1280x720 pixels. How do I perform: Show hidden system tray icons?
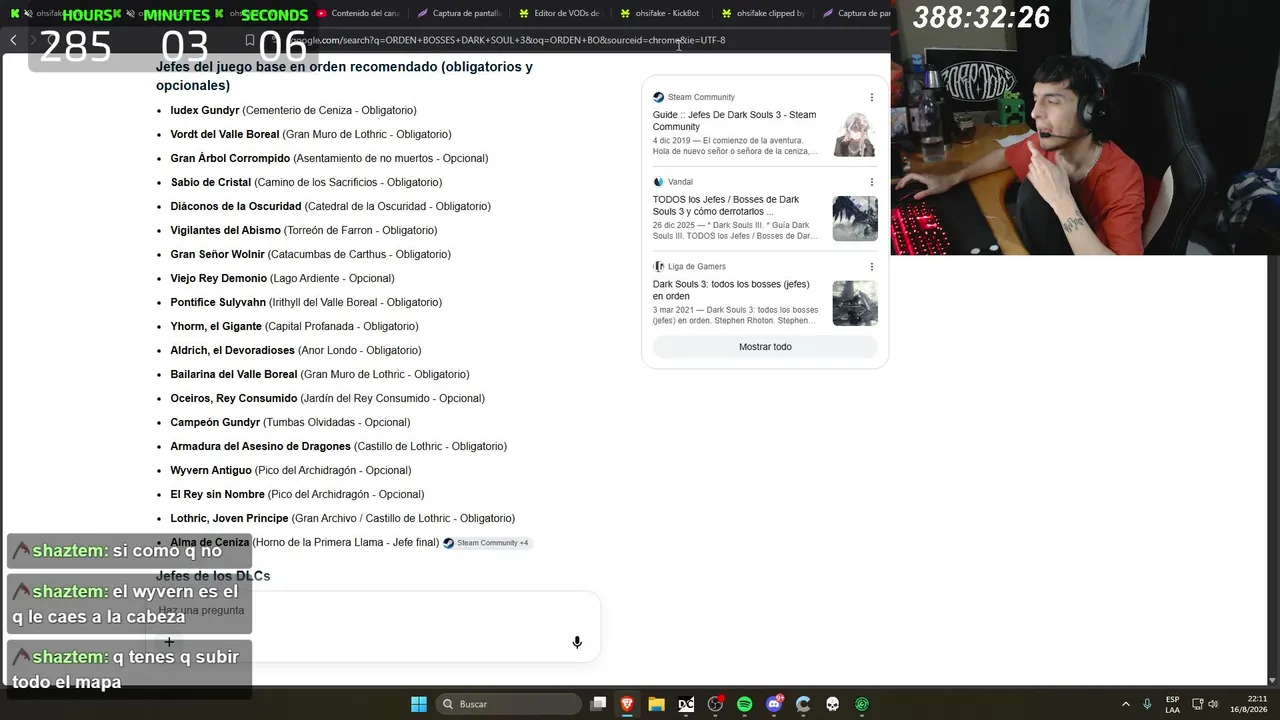[1125, 704]
